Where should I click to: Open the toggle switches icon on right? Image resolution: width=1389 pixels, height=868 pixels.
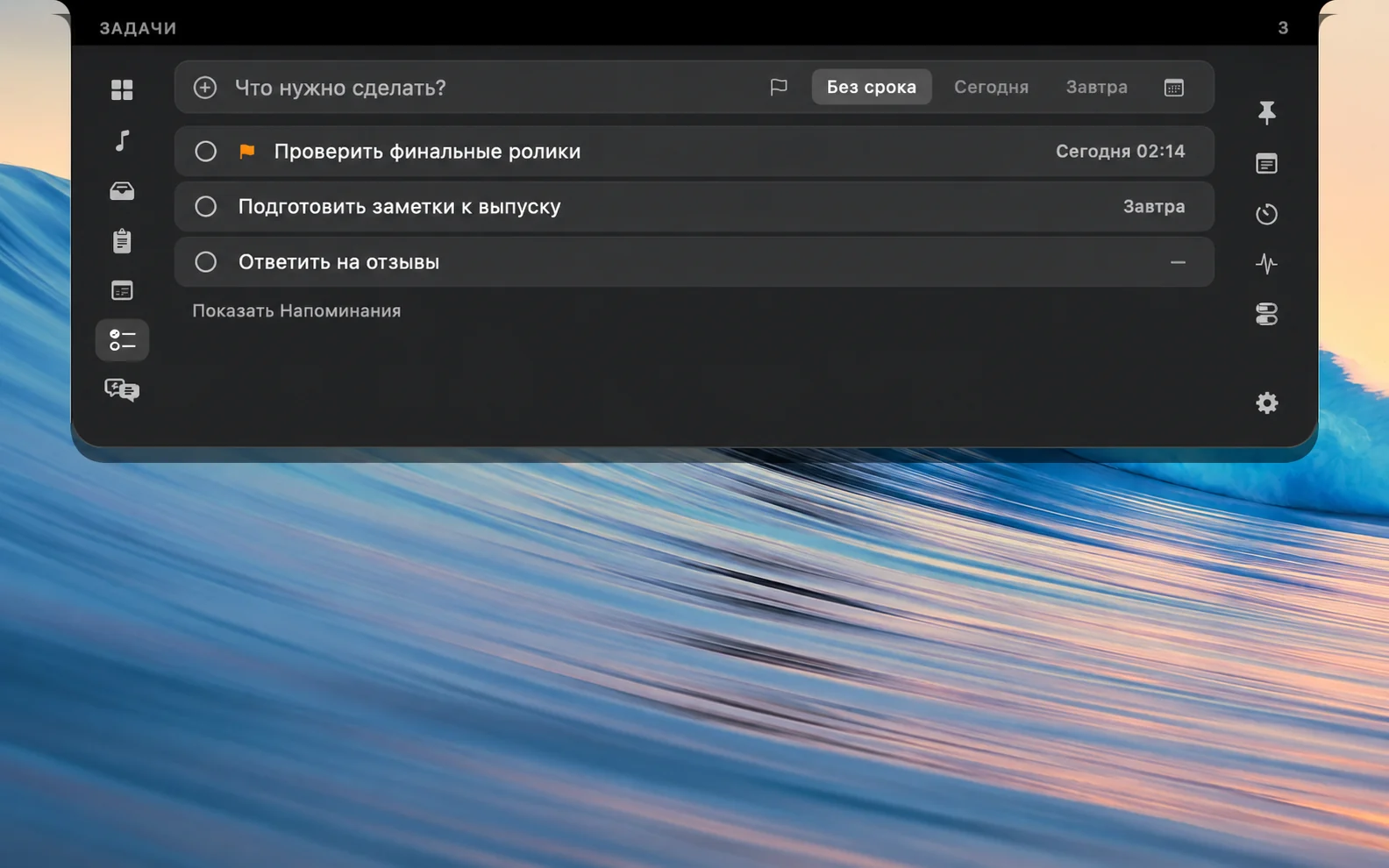(1266, 314)
